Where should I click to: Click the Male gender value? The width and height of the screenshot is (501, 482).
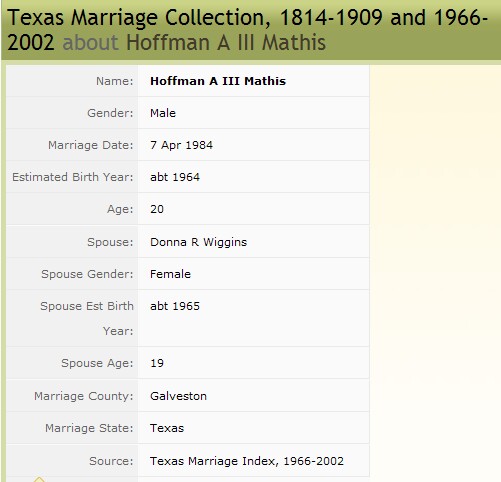click(x=163, y=113)
